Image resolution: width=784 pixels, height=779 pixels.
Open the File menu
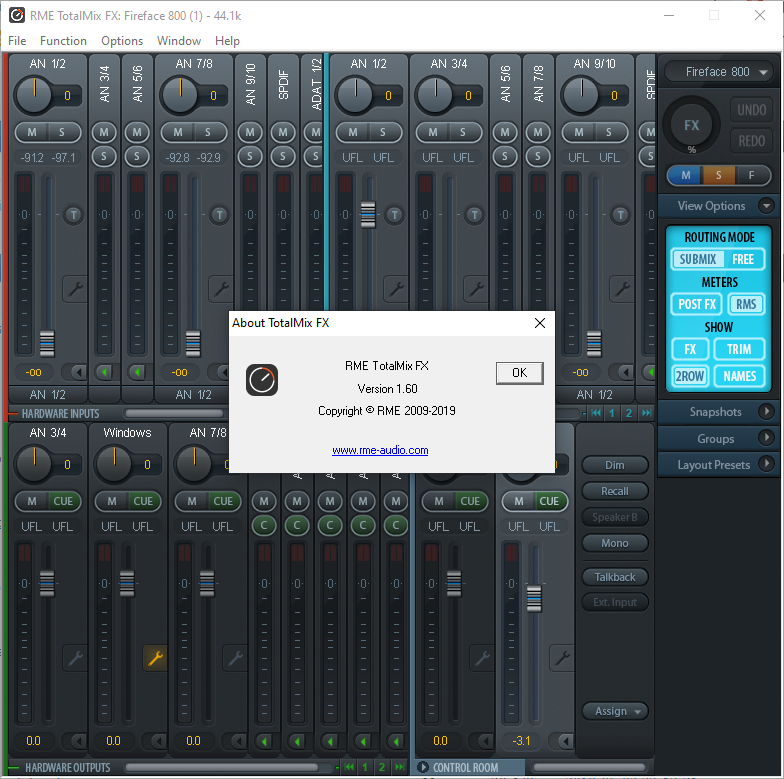pyautogui.click(x=17, y=41)
